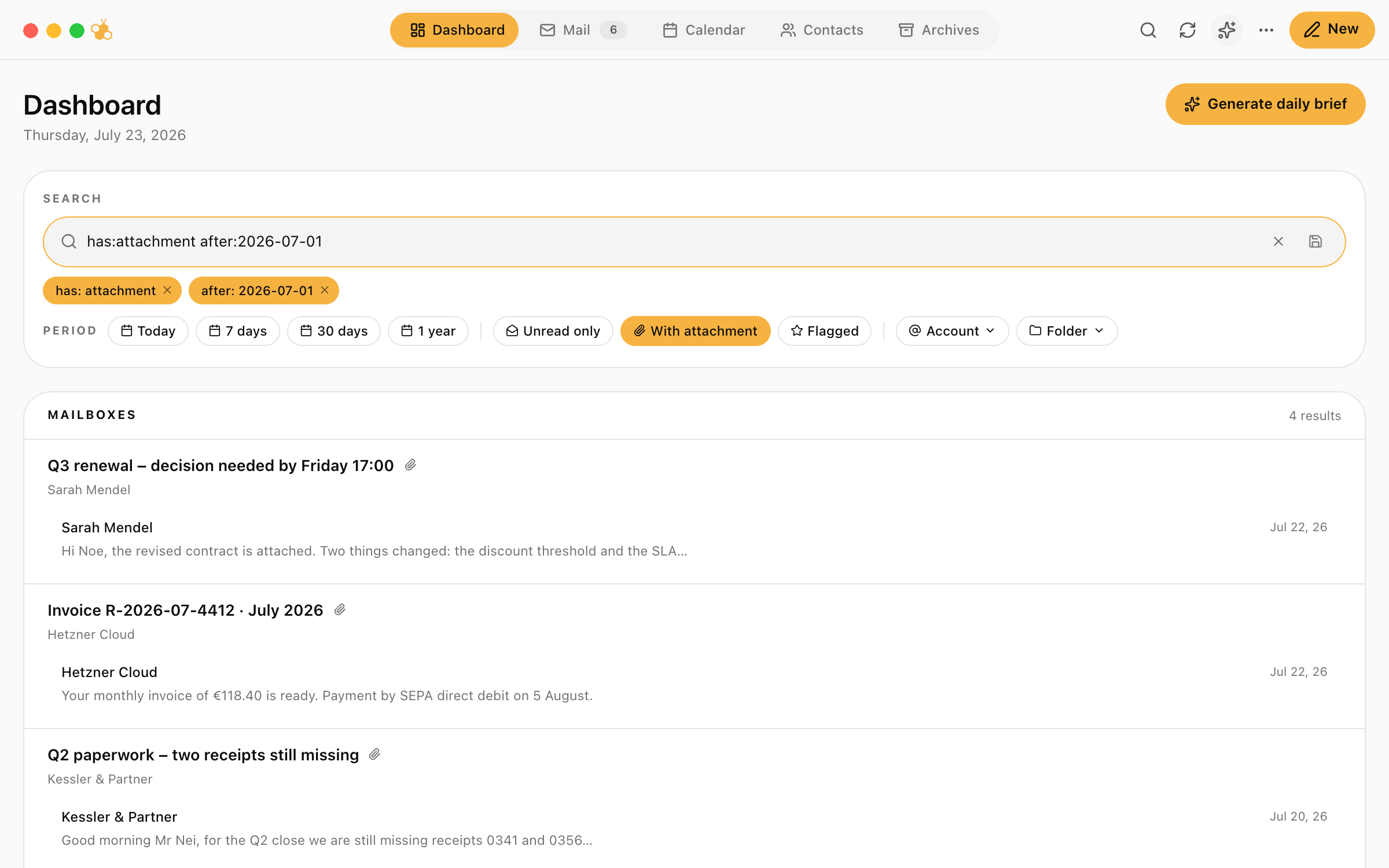The width and height of the screenshot is (1389, 868).
Task: Click 'Thursday, July 23, 2026' date text
Action: tap(105, 135)
